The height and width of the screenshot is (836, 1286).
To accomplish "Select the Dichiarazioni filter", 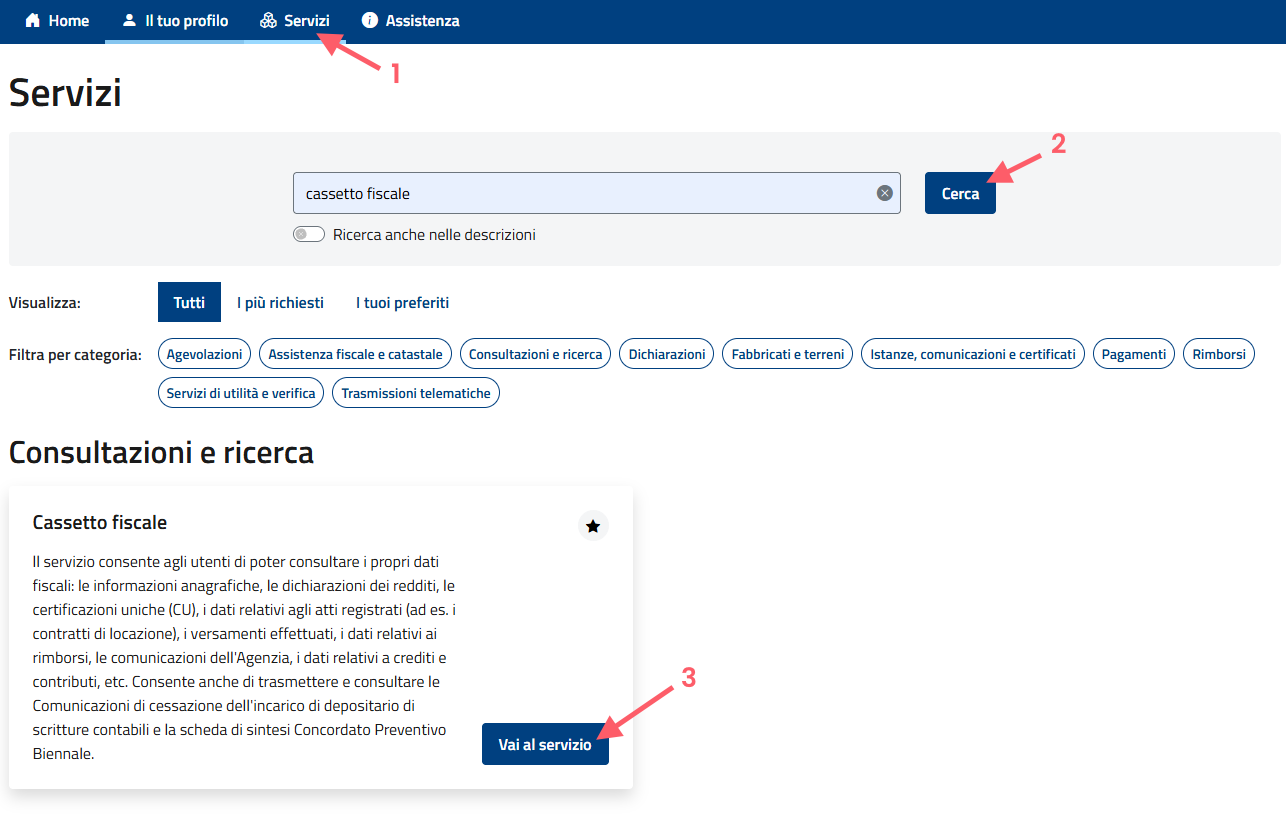I will pyautogui.click(x=666, y=353).
